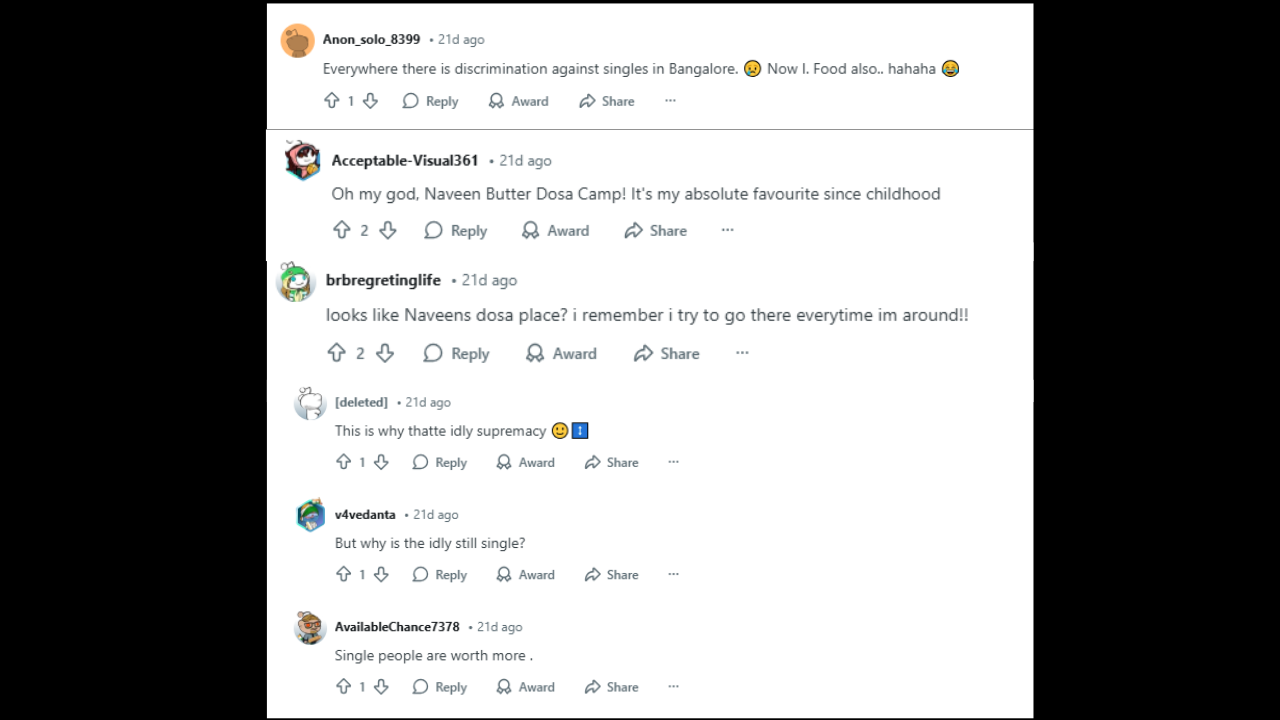Open Acceptable-Visual361's profile avatar
Image resolution: width=1280 pixels, height=720 pixels.
click(302, 160)
